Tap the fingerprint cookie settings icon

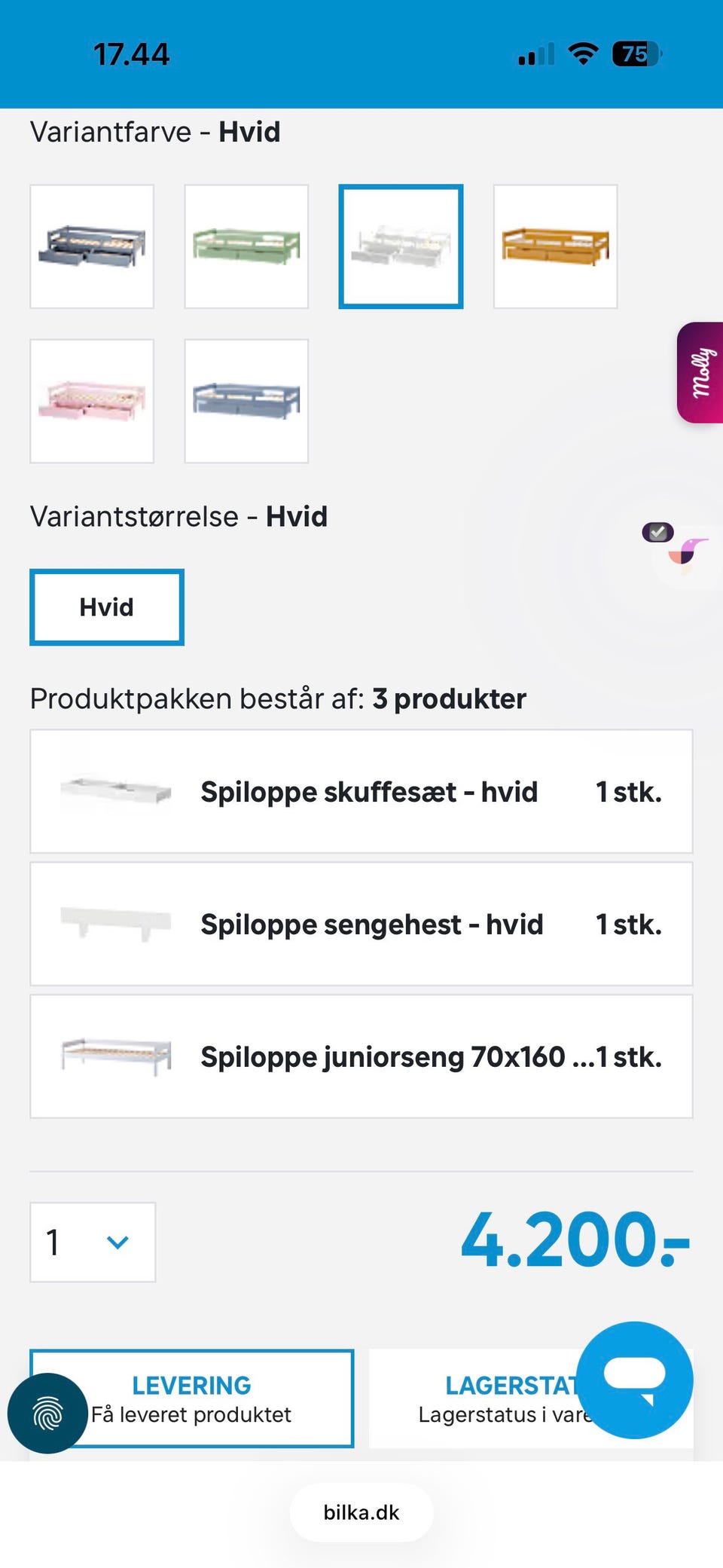tap(47, 1413)
